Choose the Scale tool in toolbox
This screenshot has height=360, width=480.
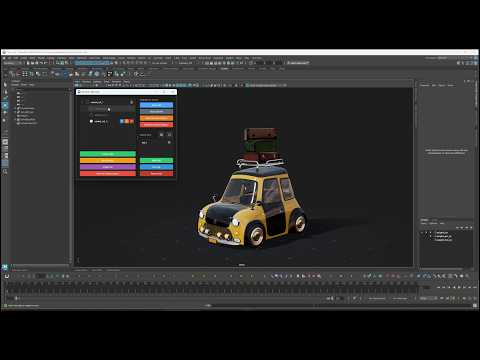pyautogui.click(x=5, y=119)
